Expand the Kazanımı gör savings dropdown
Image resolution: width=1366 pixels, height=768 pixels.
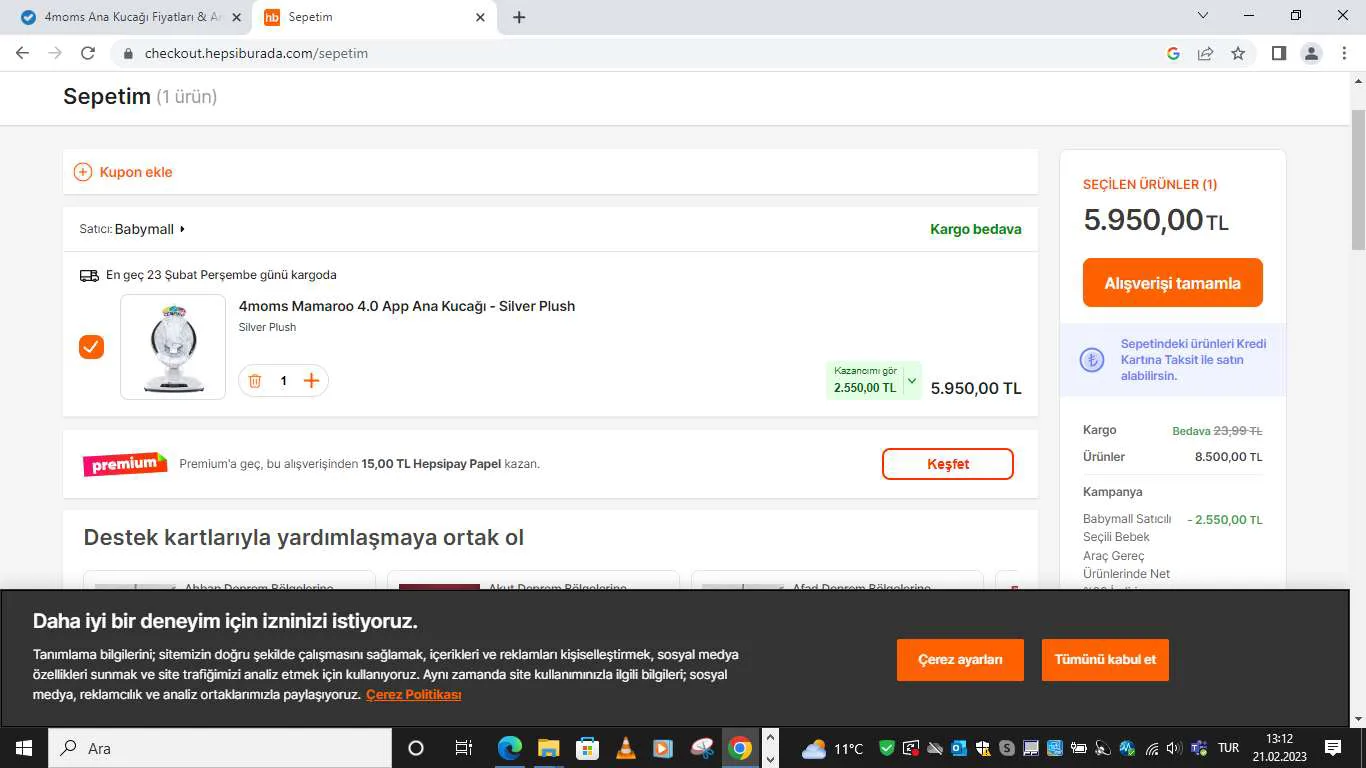tap(911, 381)
